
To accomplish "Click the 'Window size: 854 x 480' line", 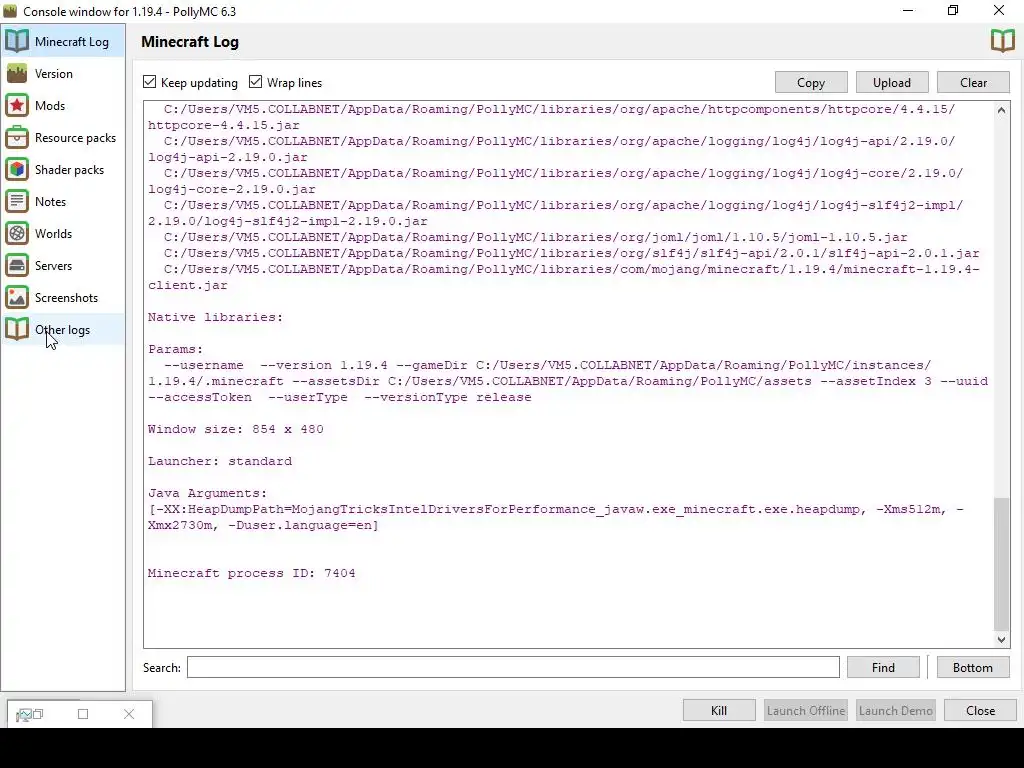I will 236,429.
